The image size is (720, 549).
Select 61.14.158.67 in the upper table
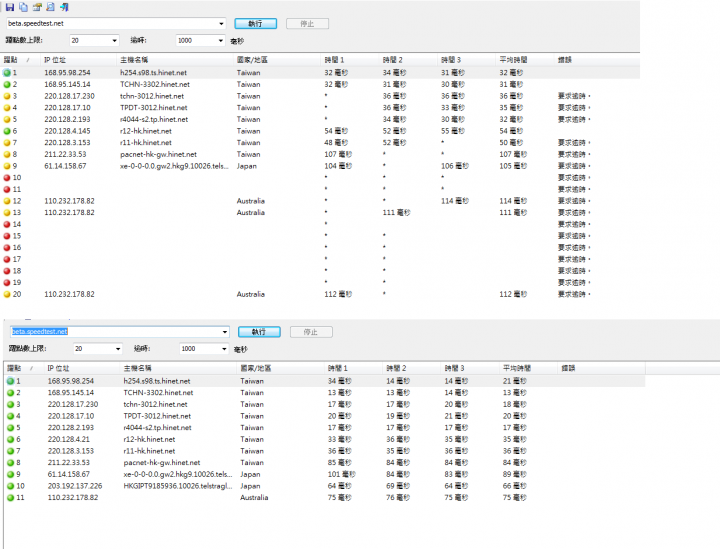(65, 166)
